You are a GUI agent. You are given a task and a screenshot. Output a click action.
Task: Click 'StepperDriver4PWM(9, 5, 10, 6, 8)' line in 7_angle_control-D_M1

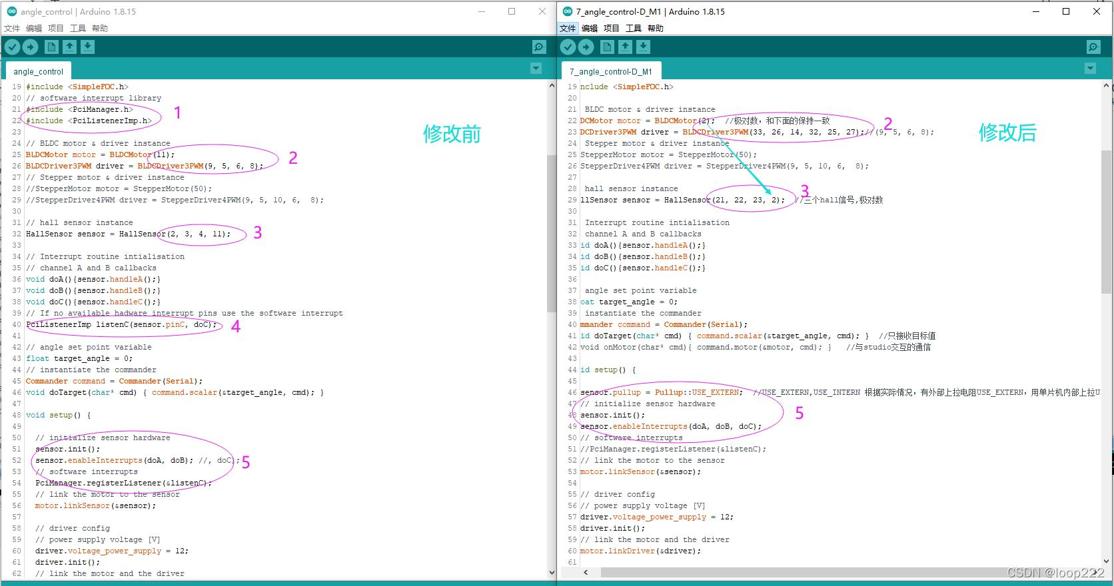click(725, 166)
